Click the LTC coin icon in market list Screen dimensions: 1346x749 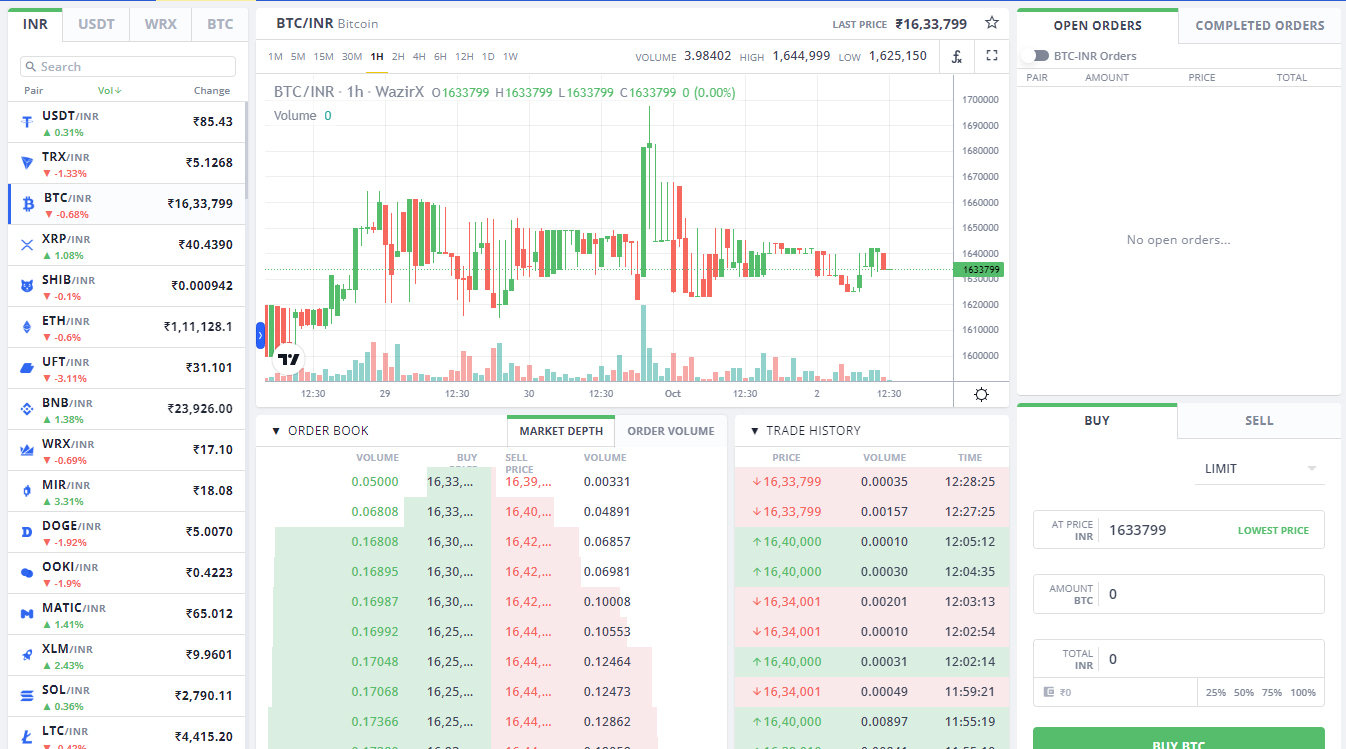pyautogui.click(x=27, y=737)
